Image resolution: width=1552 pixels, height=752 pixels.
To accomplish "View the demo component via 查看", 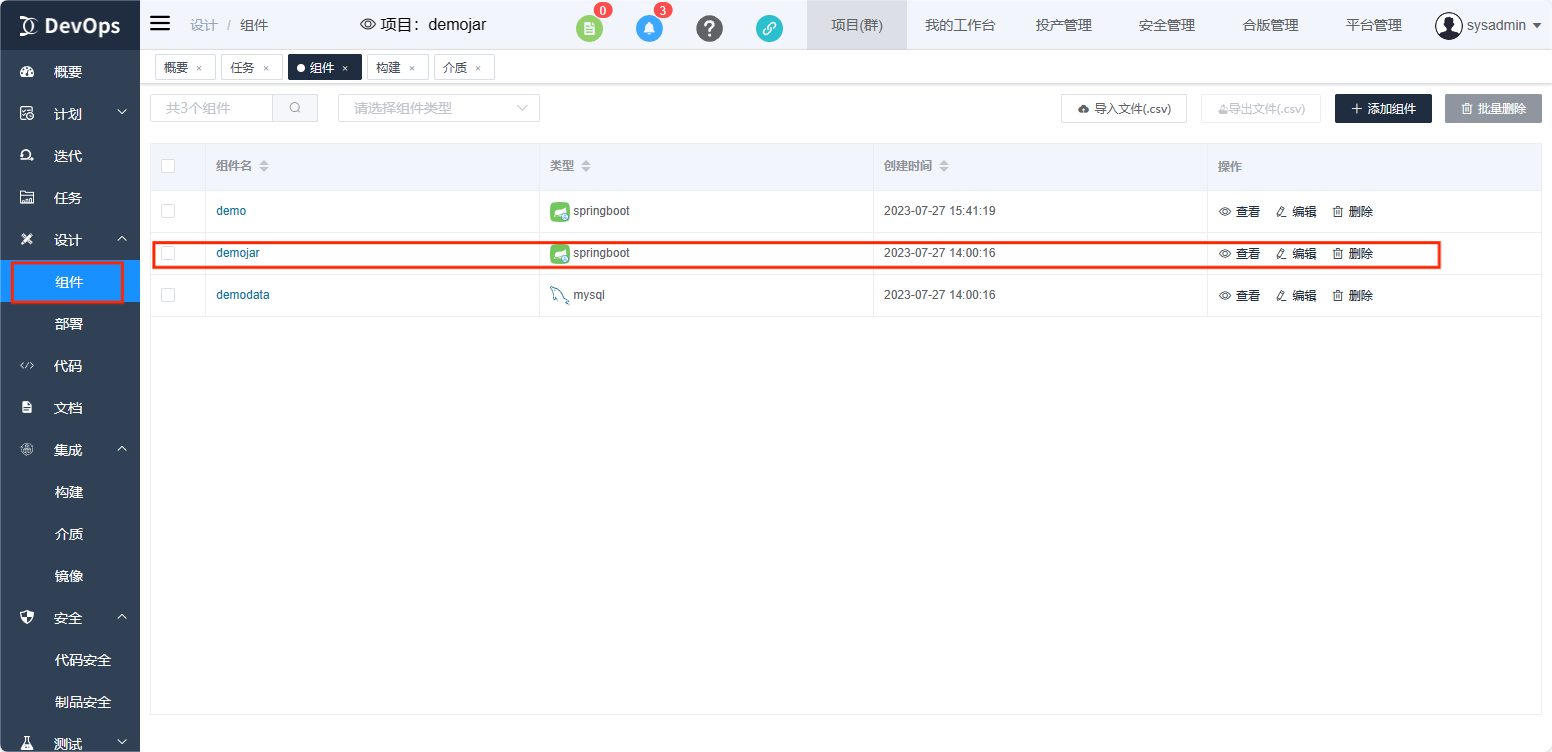I will [x=1239, y=212].
